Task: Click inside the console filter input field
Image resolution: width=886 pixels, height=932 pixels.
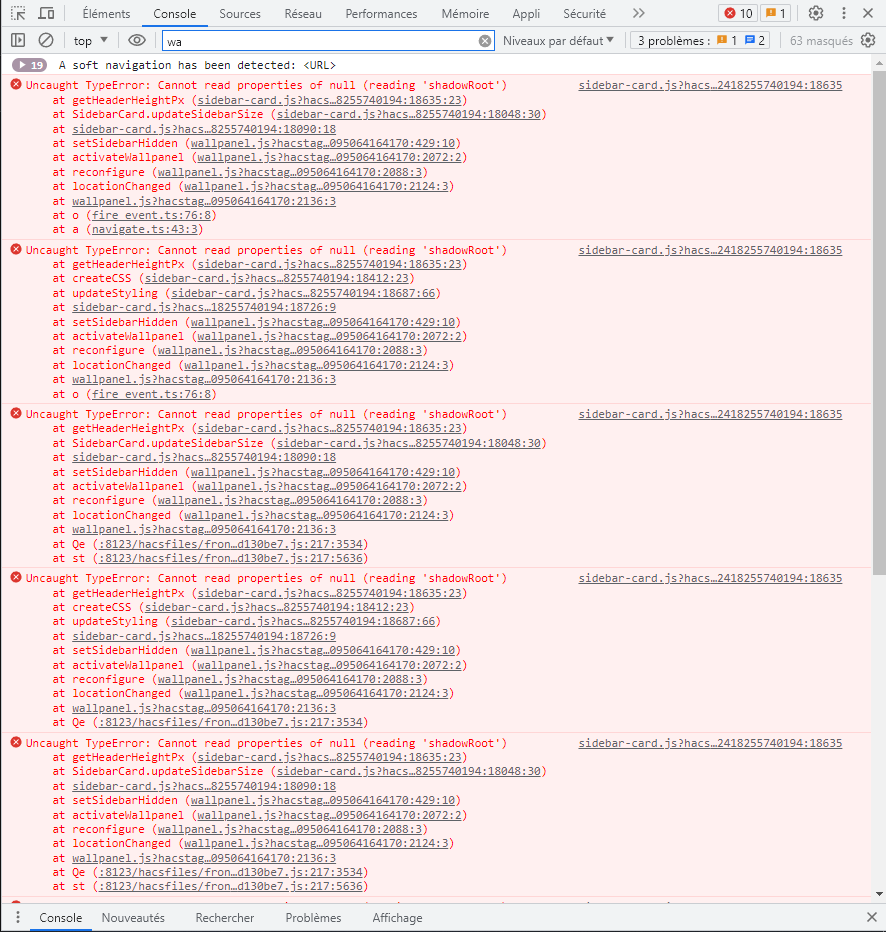Action: [x=300, y=40]
